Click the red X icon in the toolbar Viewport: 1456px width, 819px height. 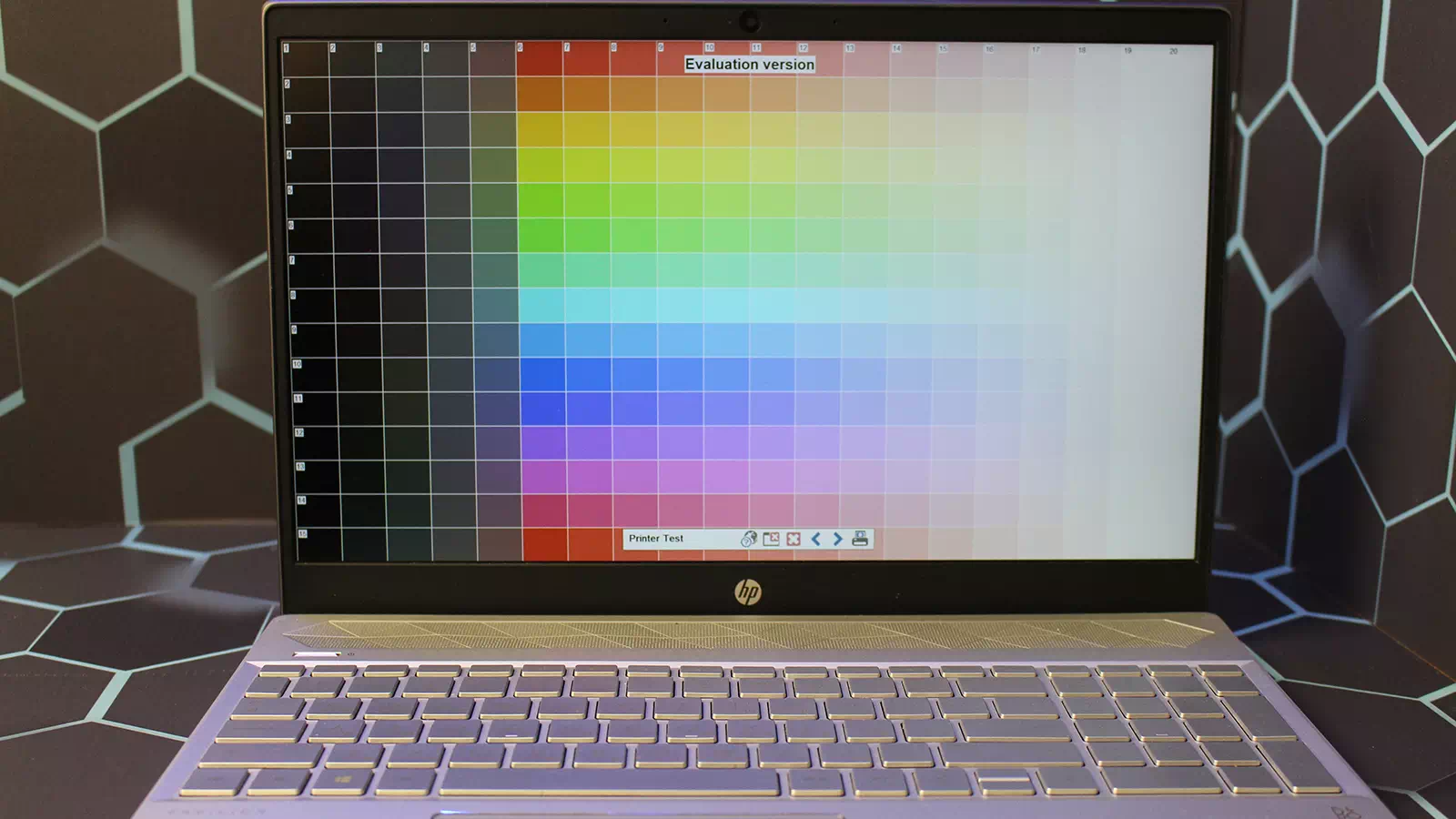(x=794, y=539)
